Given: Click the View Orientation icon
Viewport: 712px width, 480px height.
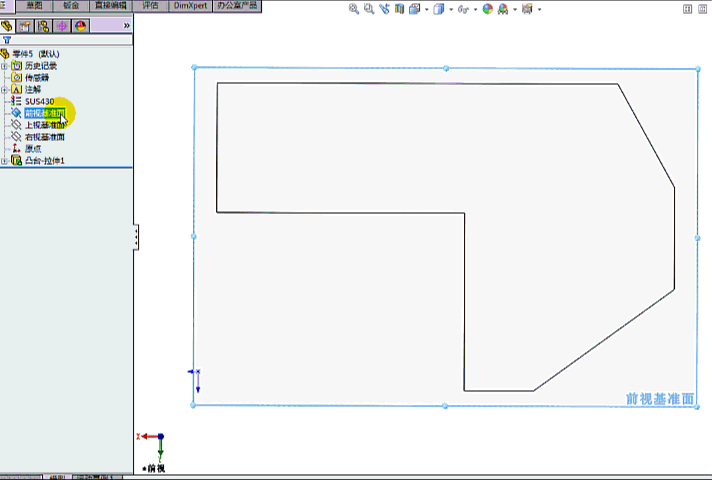Looking at the screenshot, I should point(415,9).
